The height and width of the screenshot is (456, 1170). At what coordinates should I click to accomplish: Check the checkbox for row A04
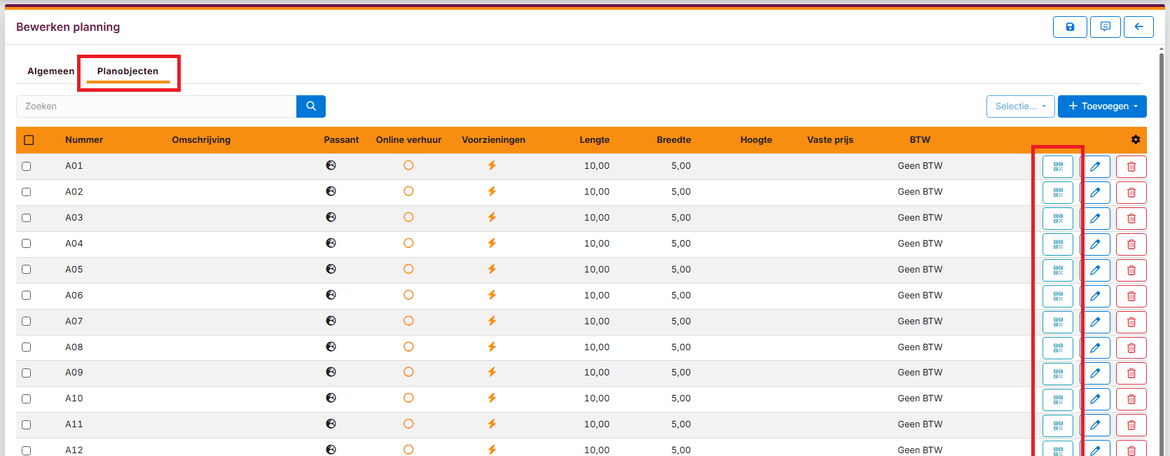(26, 243)
